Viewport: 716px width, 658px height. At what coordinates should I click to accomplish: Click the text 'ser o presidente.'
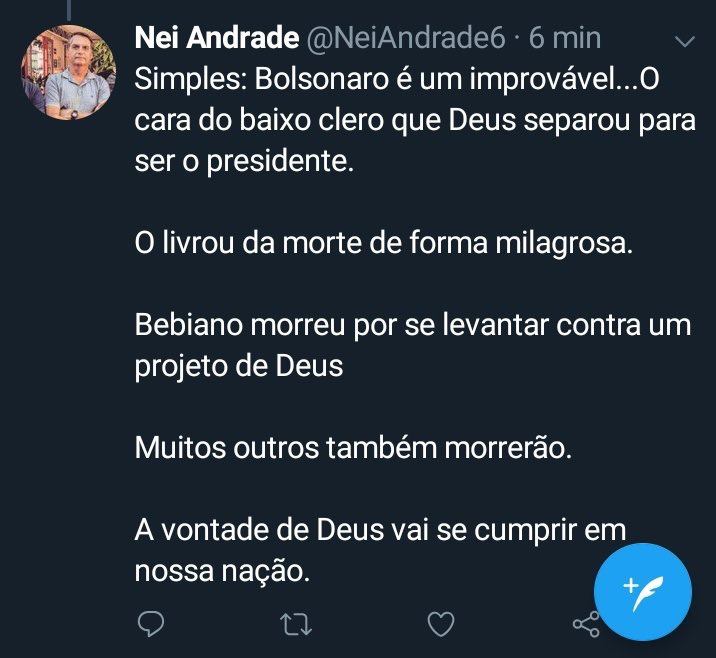tap(244, 162)
